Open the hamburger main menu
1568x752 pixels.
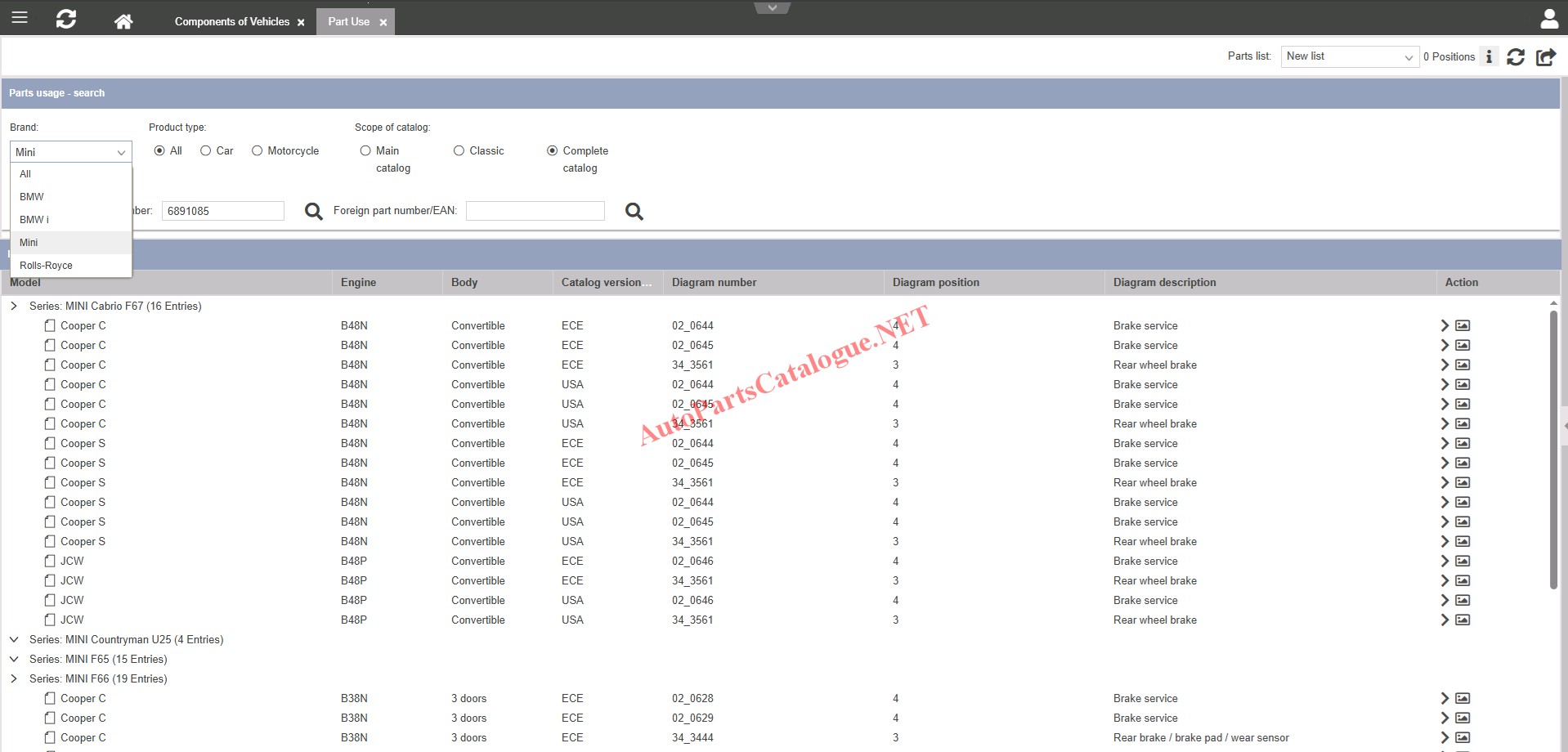click(20, 18)
